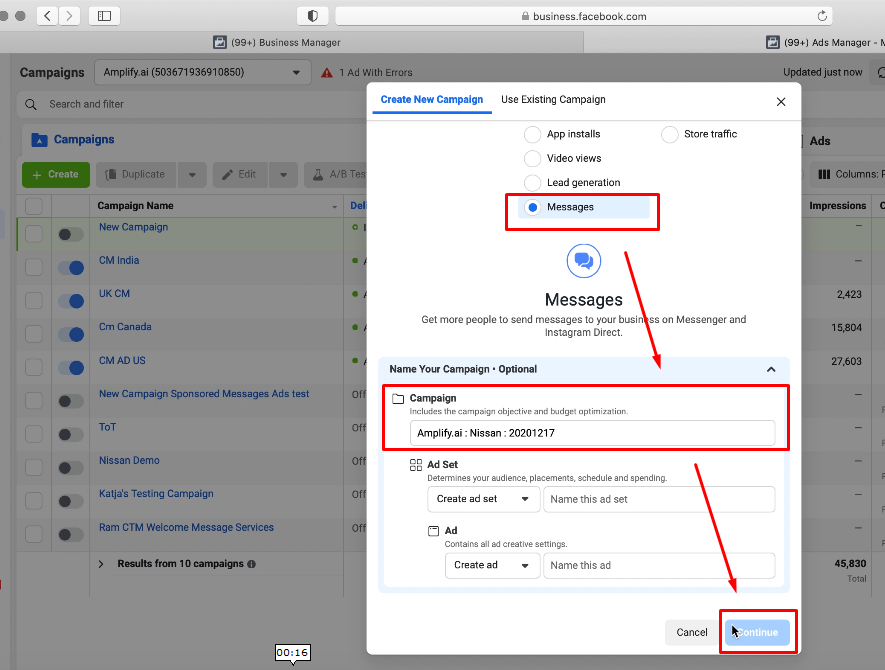
Task: Click the green Create button
Action: (56, 175)
